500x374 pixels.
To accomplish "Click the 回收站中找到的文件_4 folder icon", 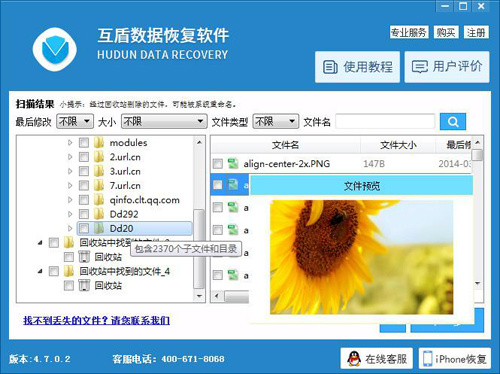I will (x=69, y=271).
